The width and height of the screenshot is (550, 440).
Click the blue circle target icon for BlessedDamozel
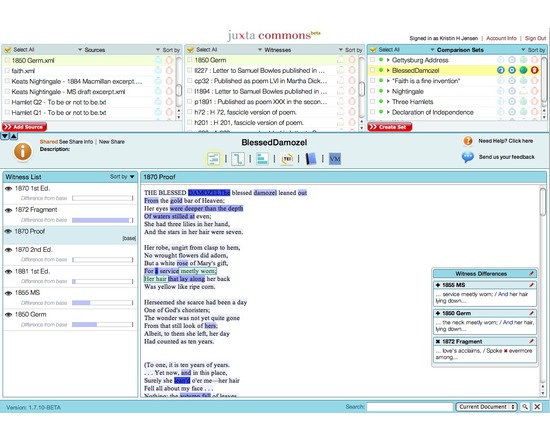512,70
